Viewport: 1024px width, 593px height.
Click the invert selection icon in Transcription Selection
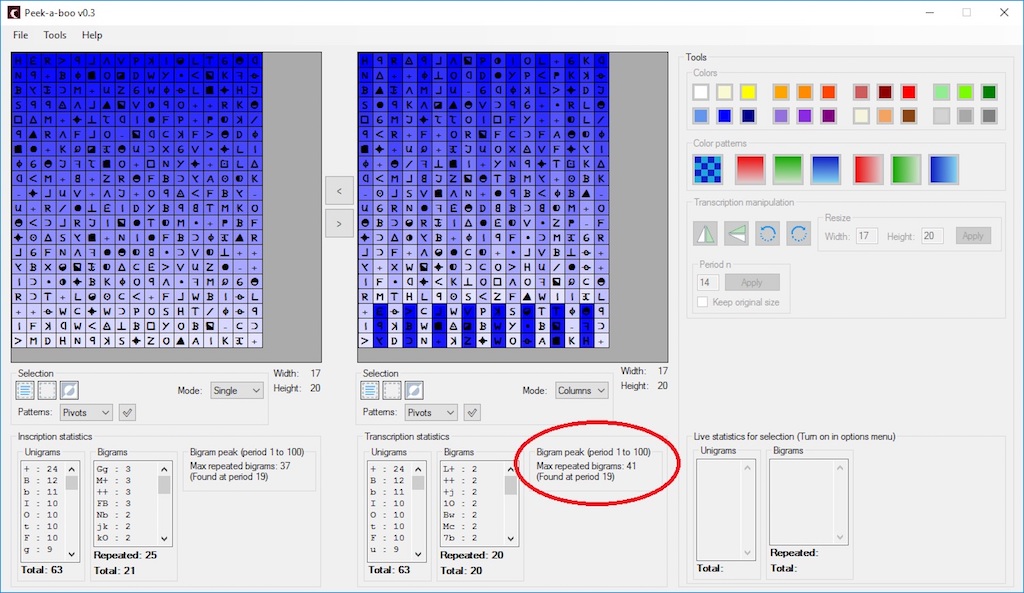414,391
